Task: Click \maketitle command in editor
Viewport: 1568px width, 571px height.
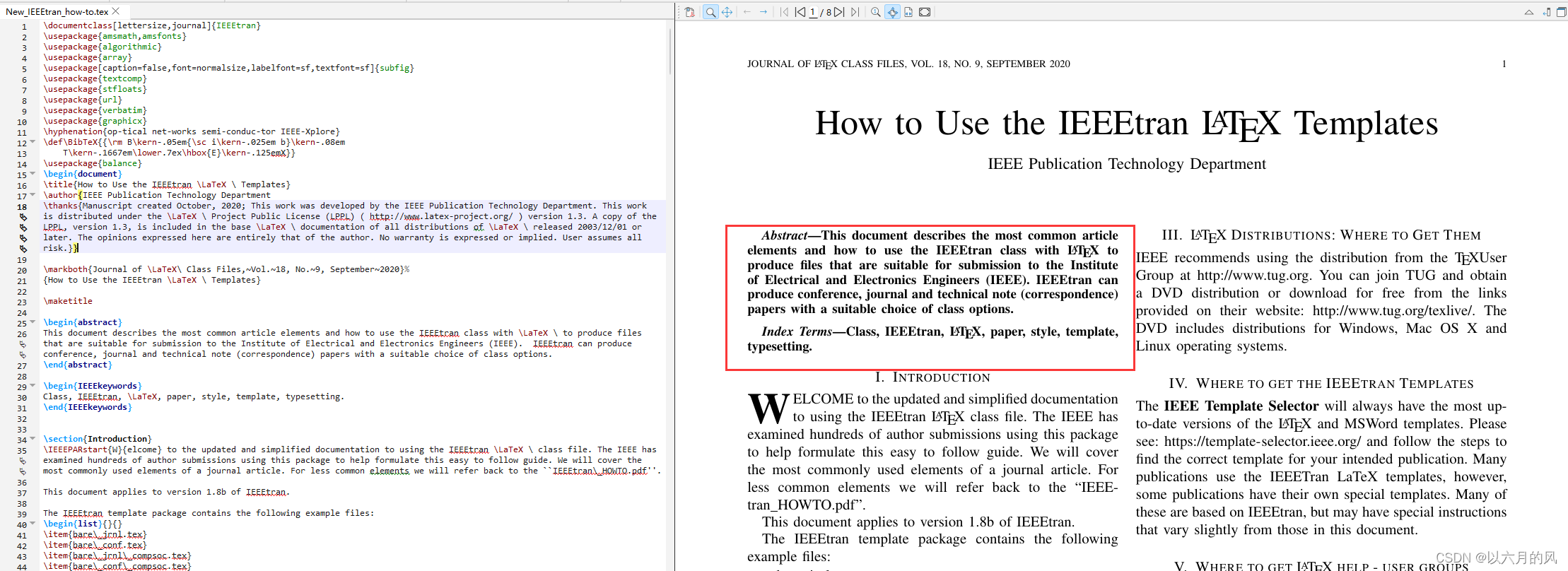Action: 68,301
